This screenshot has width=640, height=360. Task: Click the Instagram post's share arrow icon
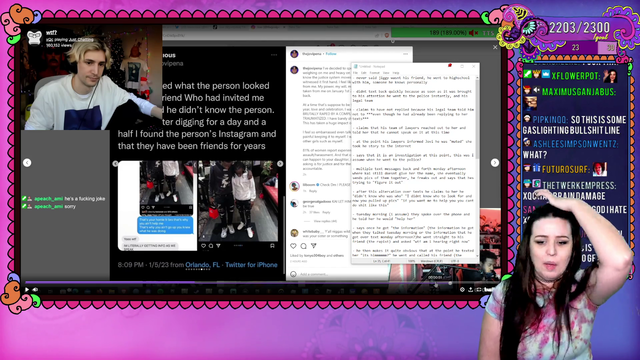coord(313,246)
